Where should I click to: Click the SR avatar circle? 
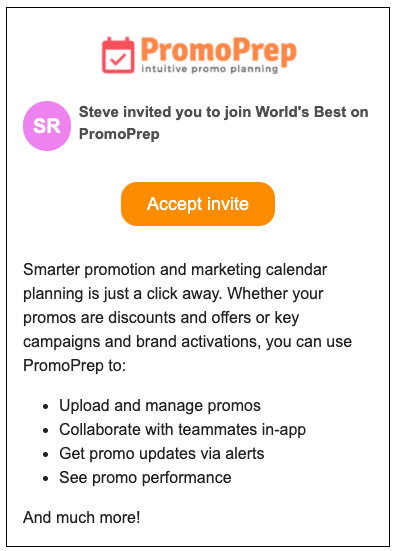[47, 126]
